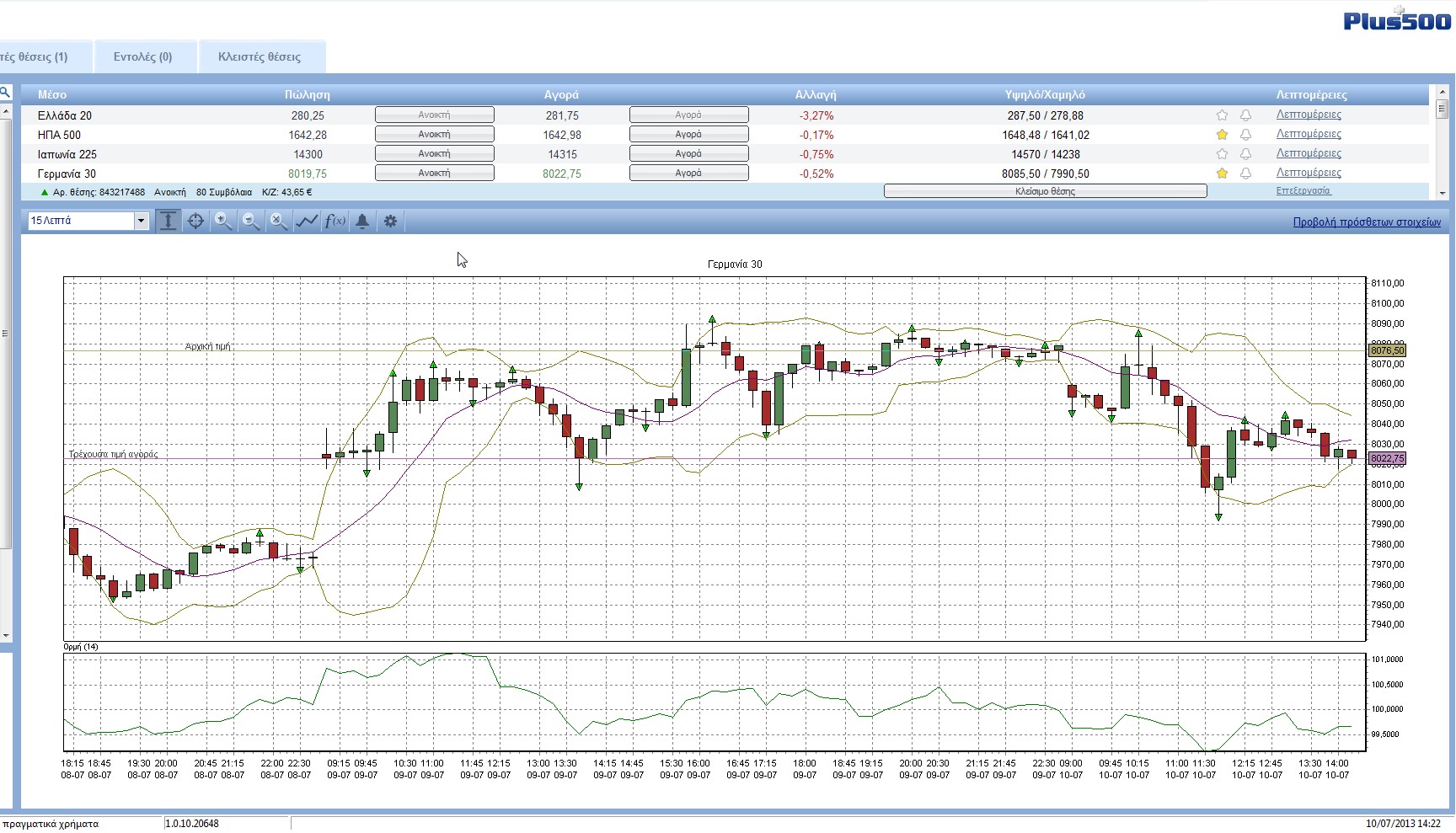The width and height of the screenshot is (1456, 833).
Task: Click the alert bell for Ελλάδα 20
Action: click(x=1245, y=115)
